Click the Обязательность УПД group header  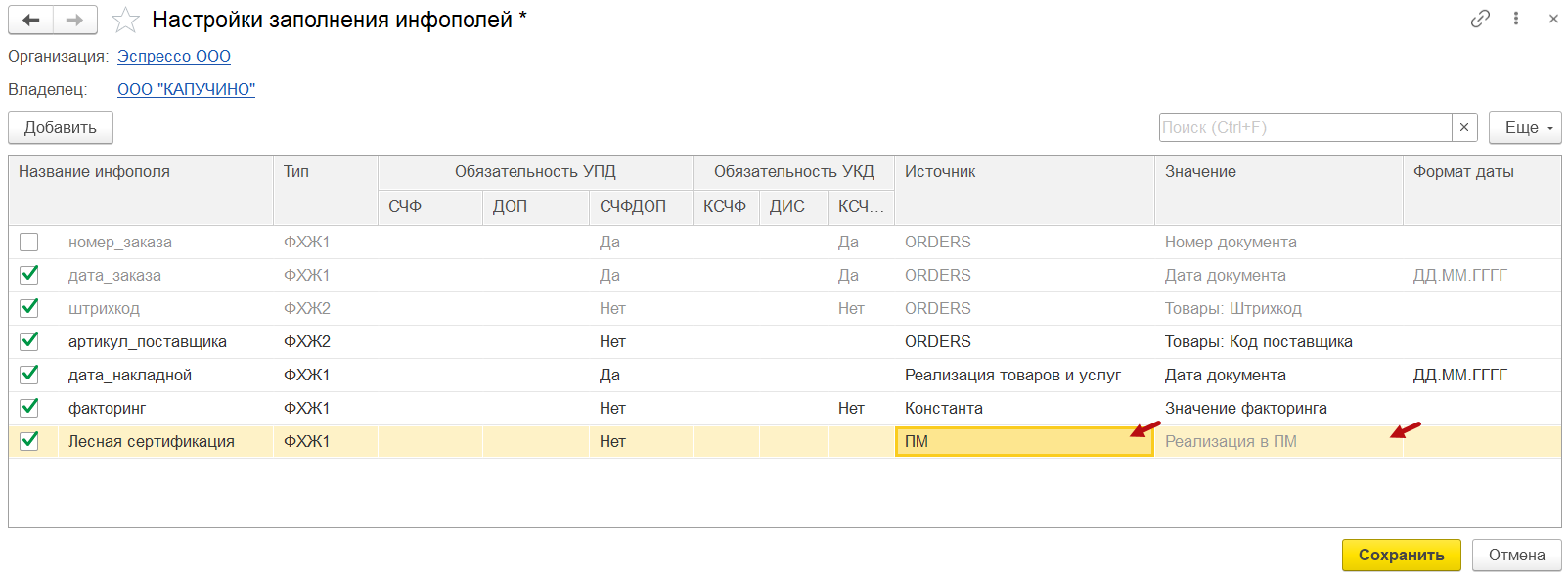pyautogui.click(x=535, y=172)
